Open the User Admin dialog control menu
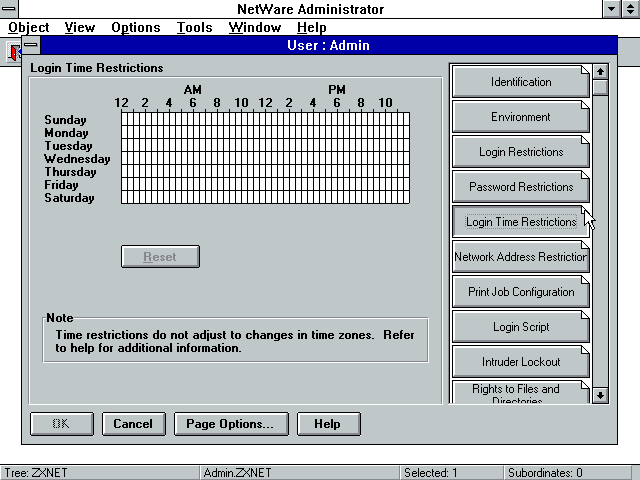 [31, 46]
